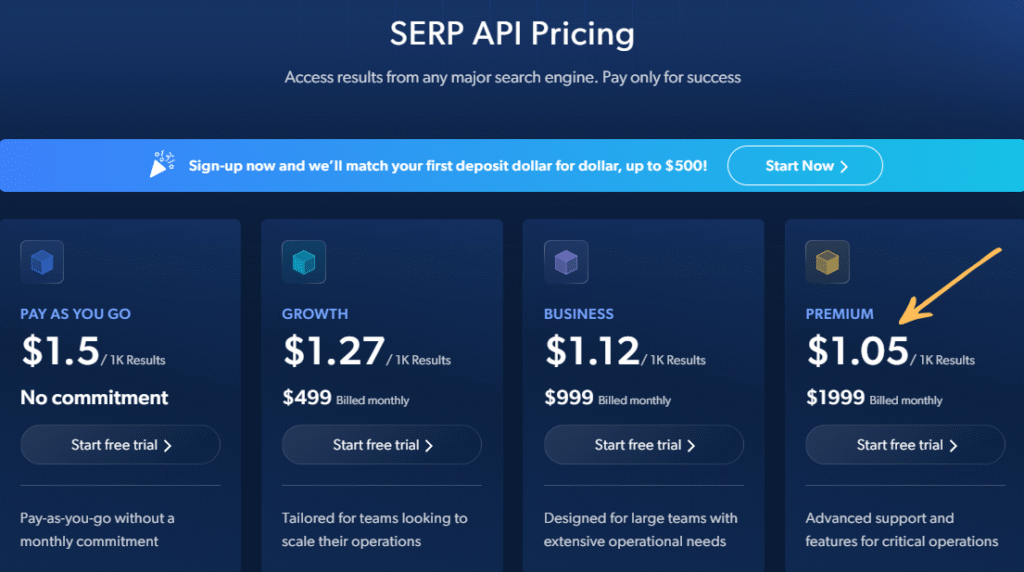This screenshot has height=572, width=1024.
Task: Click the blue cube Pay As You Go icon
Action: click(42, 262)
